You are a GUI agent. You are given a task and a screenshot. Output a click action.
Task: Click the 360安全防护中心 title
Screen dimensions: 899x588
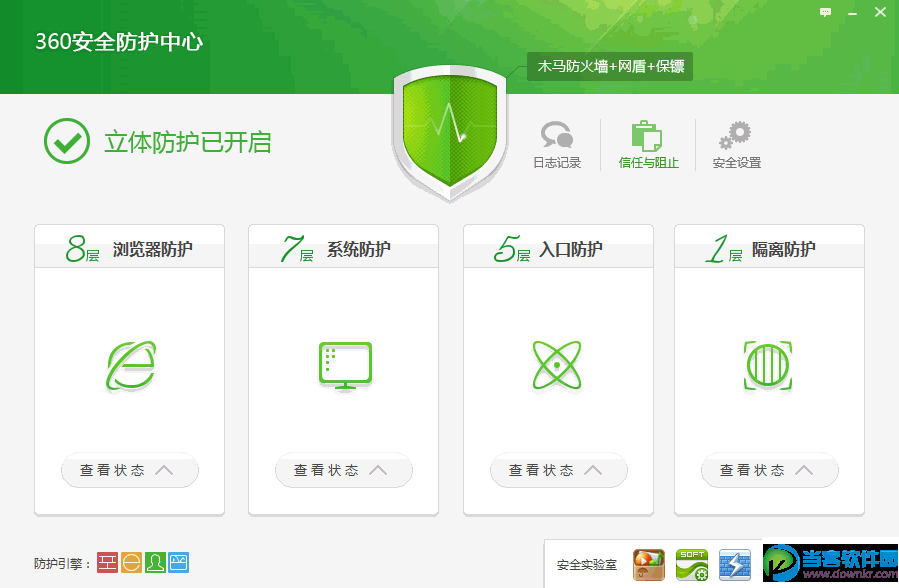(x=119, y=42)
